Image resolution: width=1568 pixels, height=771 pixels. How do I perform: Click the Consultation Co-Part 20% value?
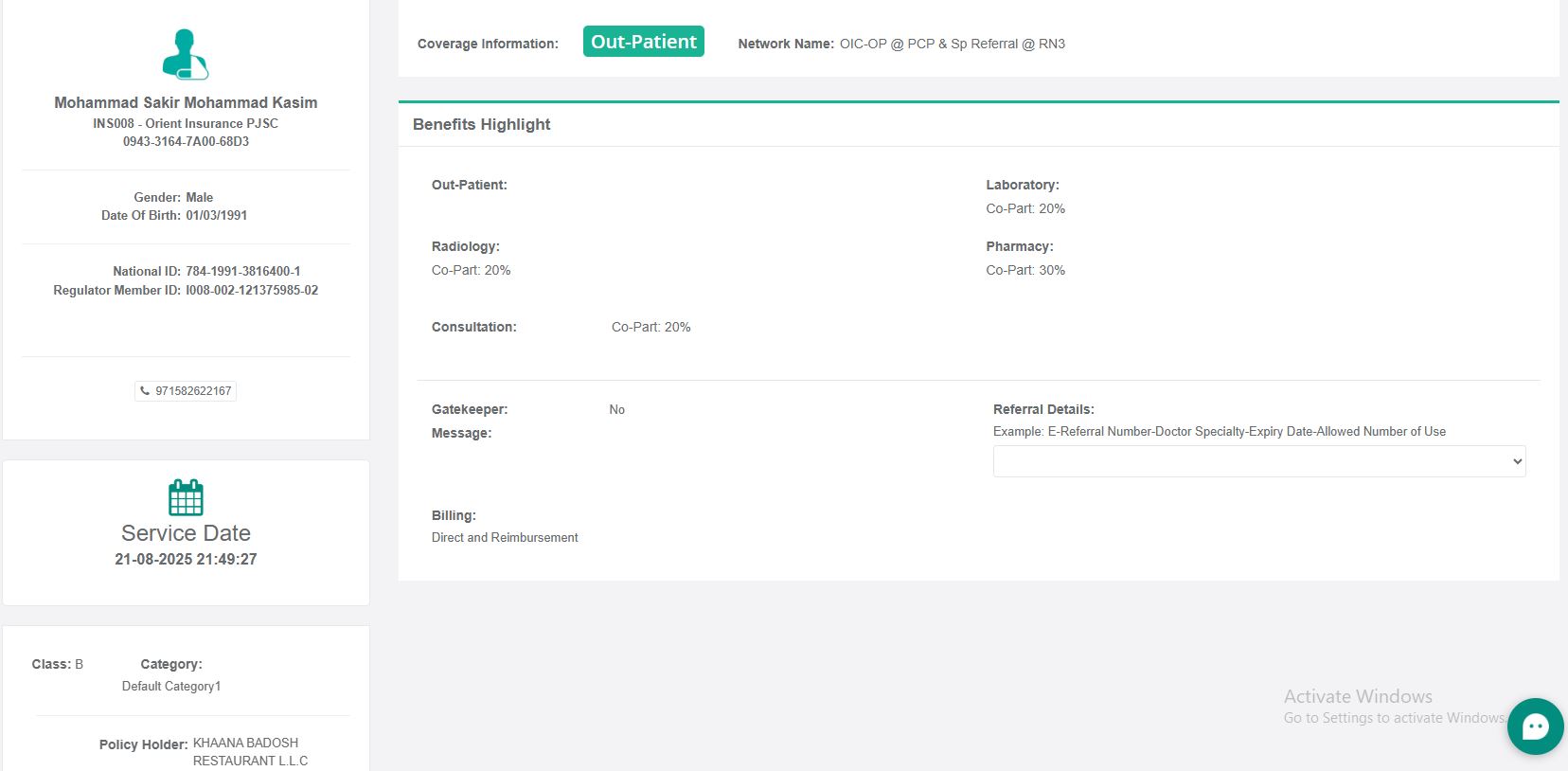(650, 327)
